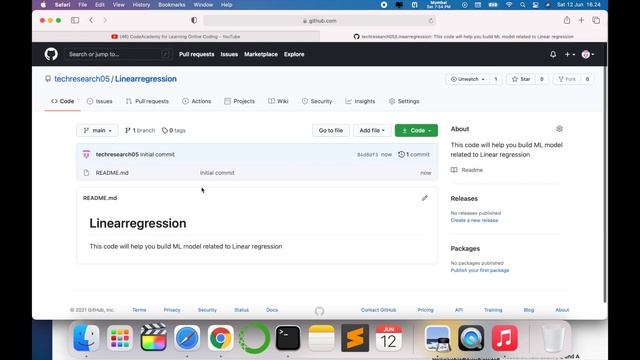Open the 1 commit history link
This screenshot has height=360, width=640.
[x=414, y=154]
